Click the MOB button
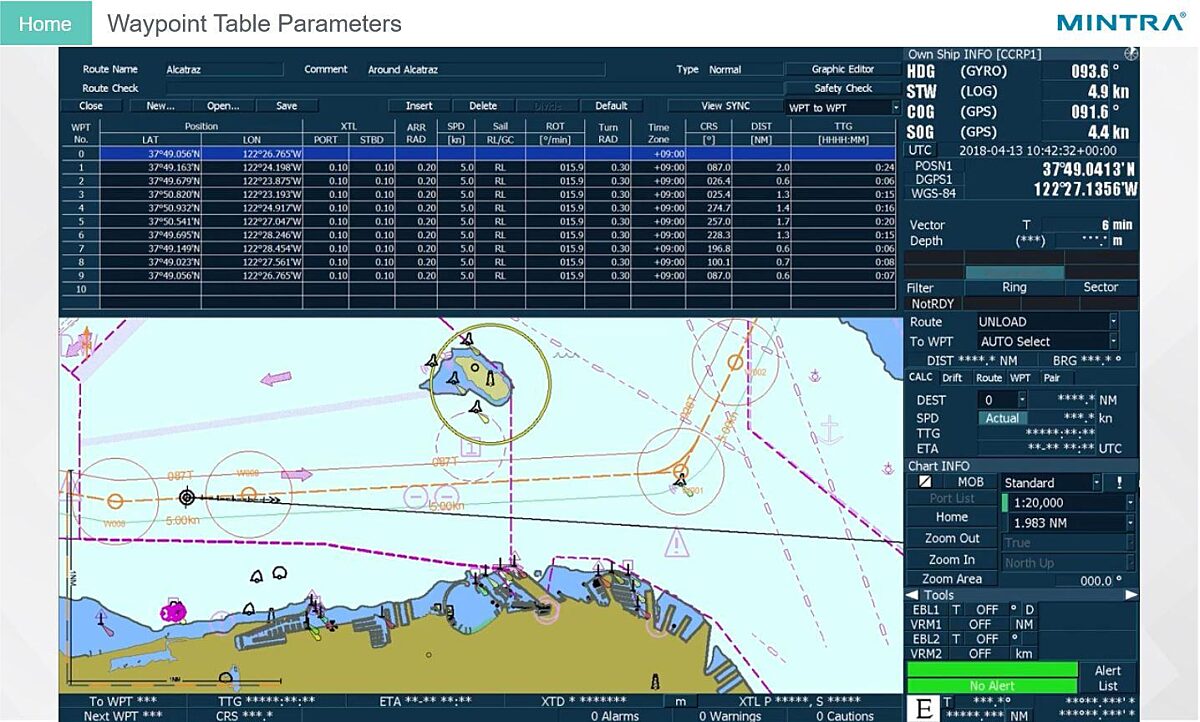Viewport: 1200px width, 722px height. point(970,482)
